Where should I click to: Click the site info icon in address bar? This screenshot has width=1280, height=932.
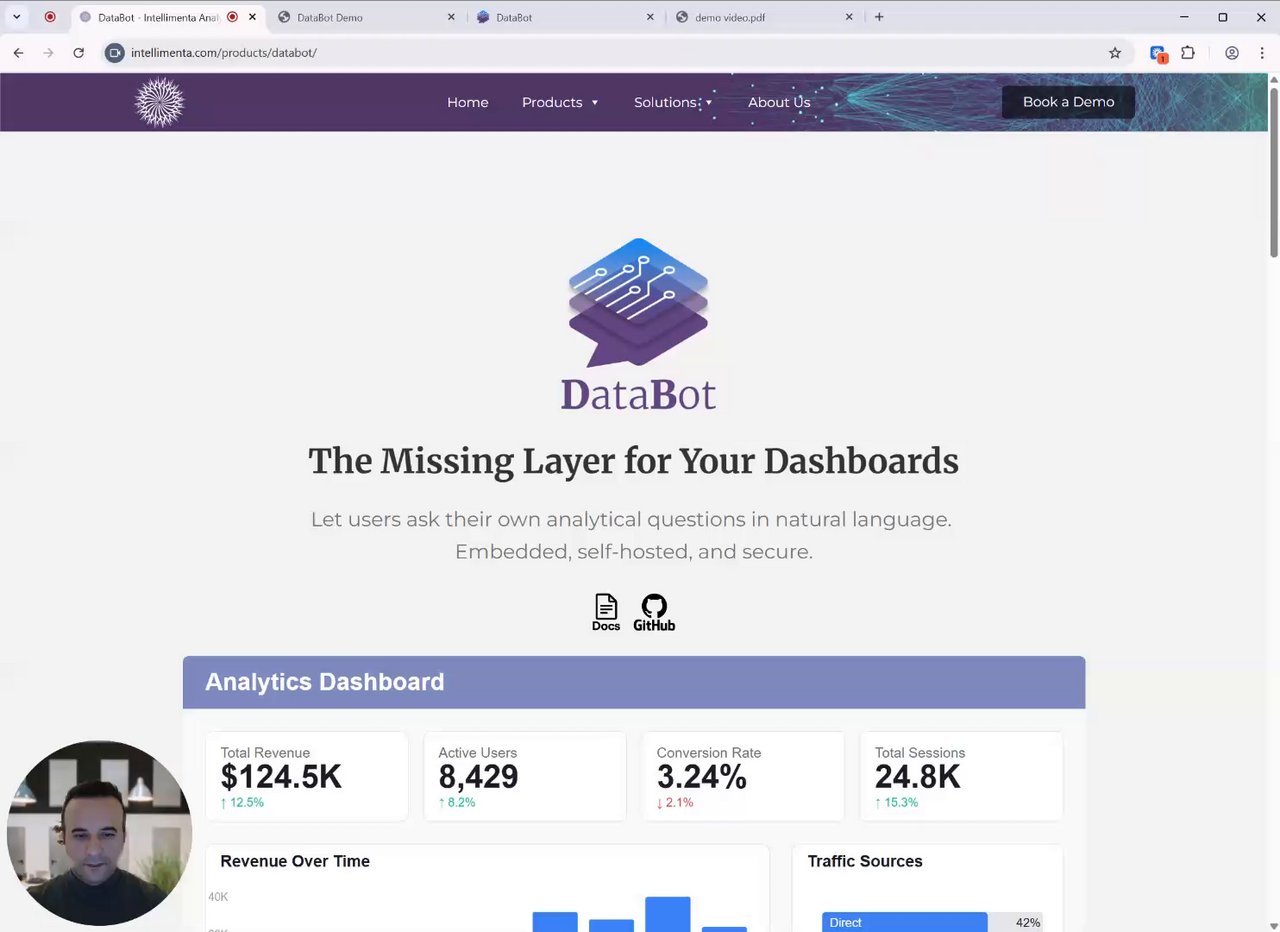point(114,53)
